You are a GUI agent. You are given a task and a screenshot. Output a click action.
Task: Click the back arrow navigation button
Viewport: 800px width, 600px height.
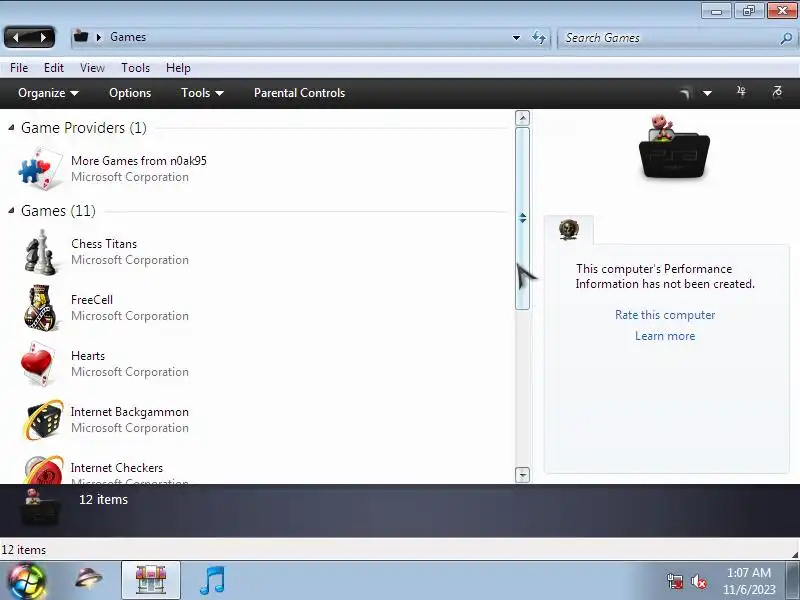click(16, 37)
